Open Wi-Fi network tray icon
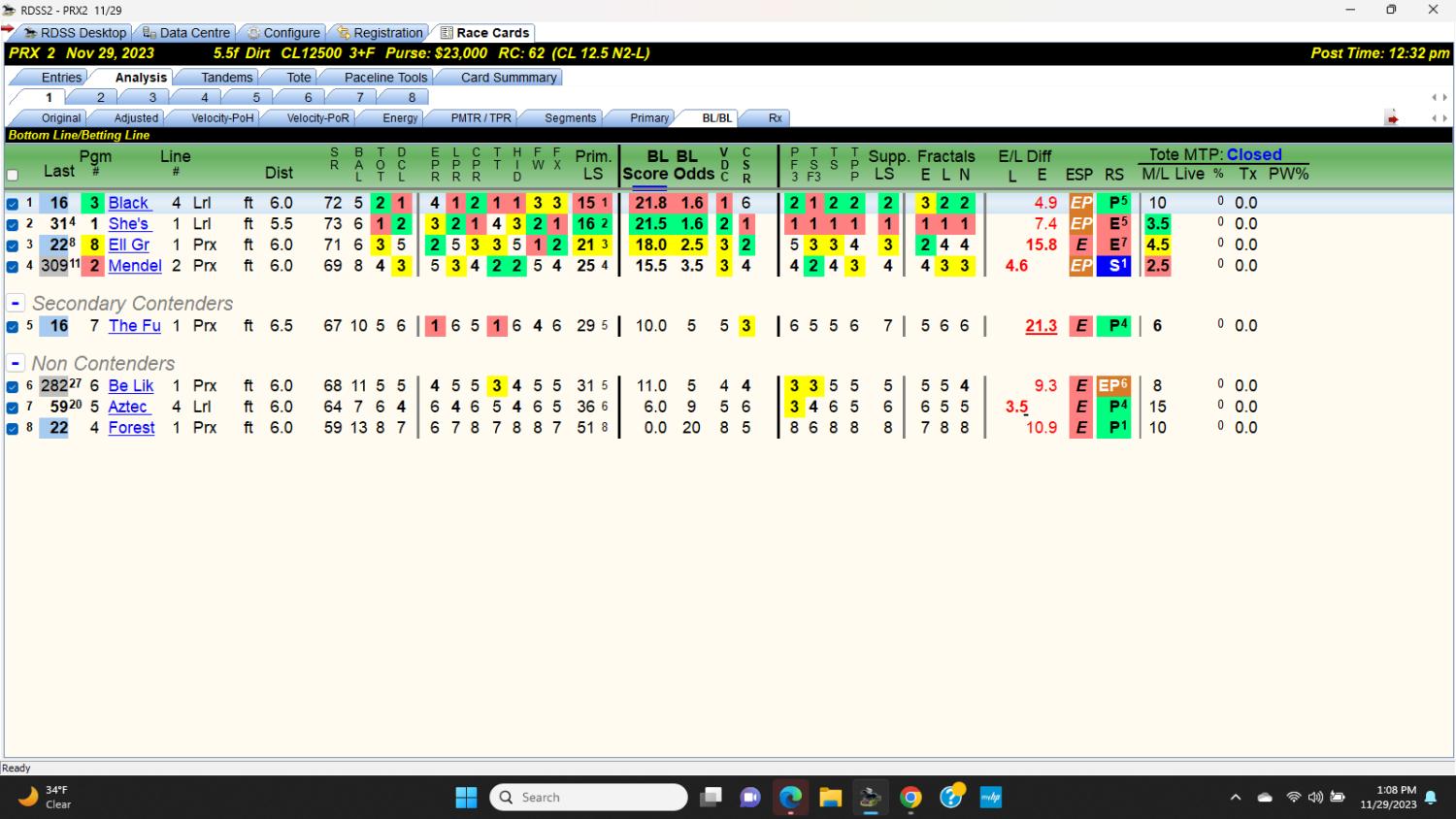This screenshot has width=1456, height=819. pyautogui.click(x=1293, y=798)
